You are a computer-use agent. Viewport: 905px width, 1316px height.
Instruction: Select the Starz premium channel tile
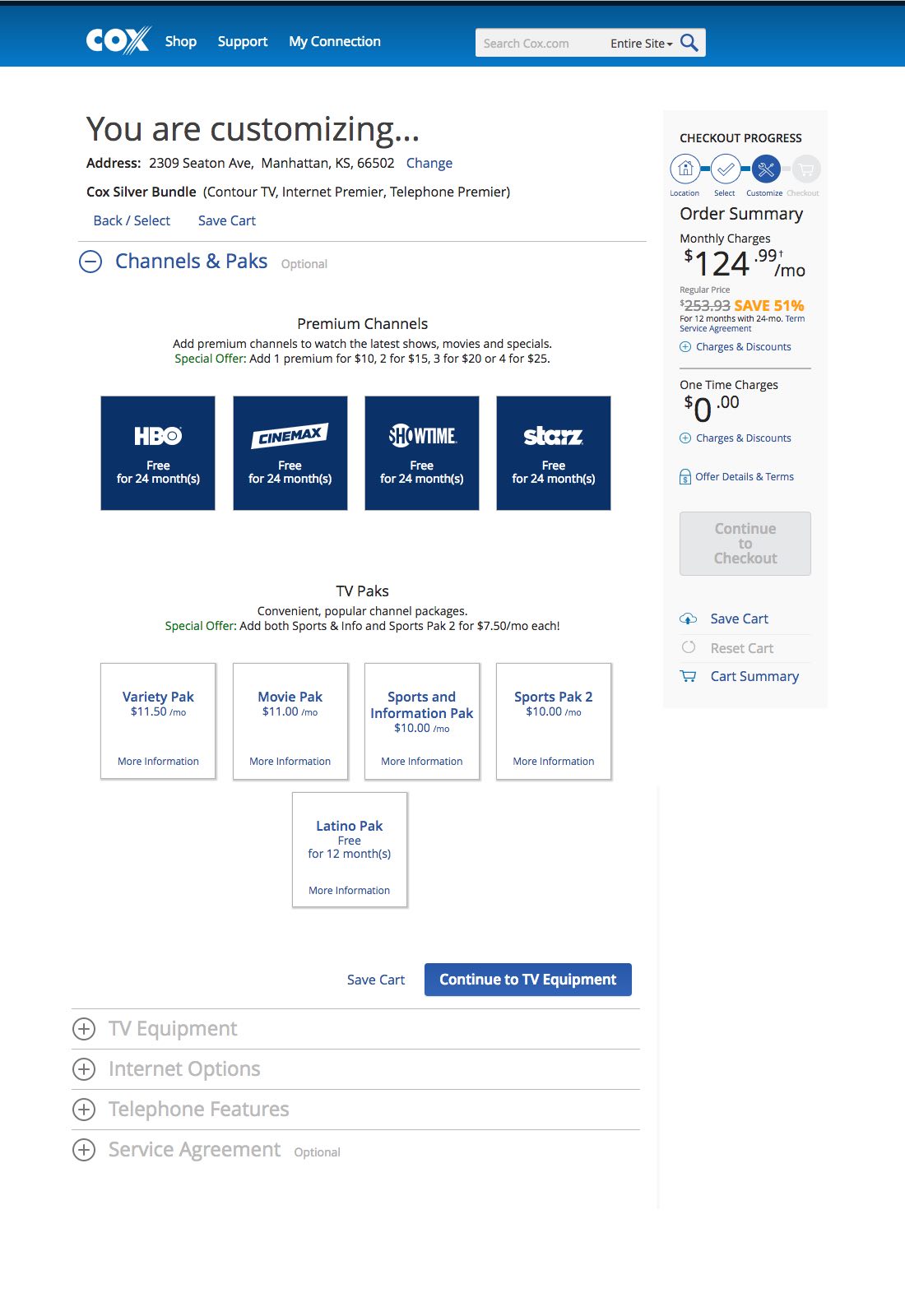(x=554, y=453)
